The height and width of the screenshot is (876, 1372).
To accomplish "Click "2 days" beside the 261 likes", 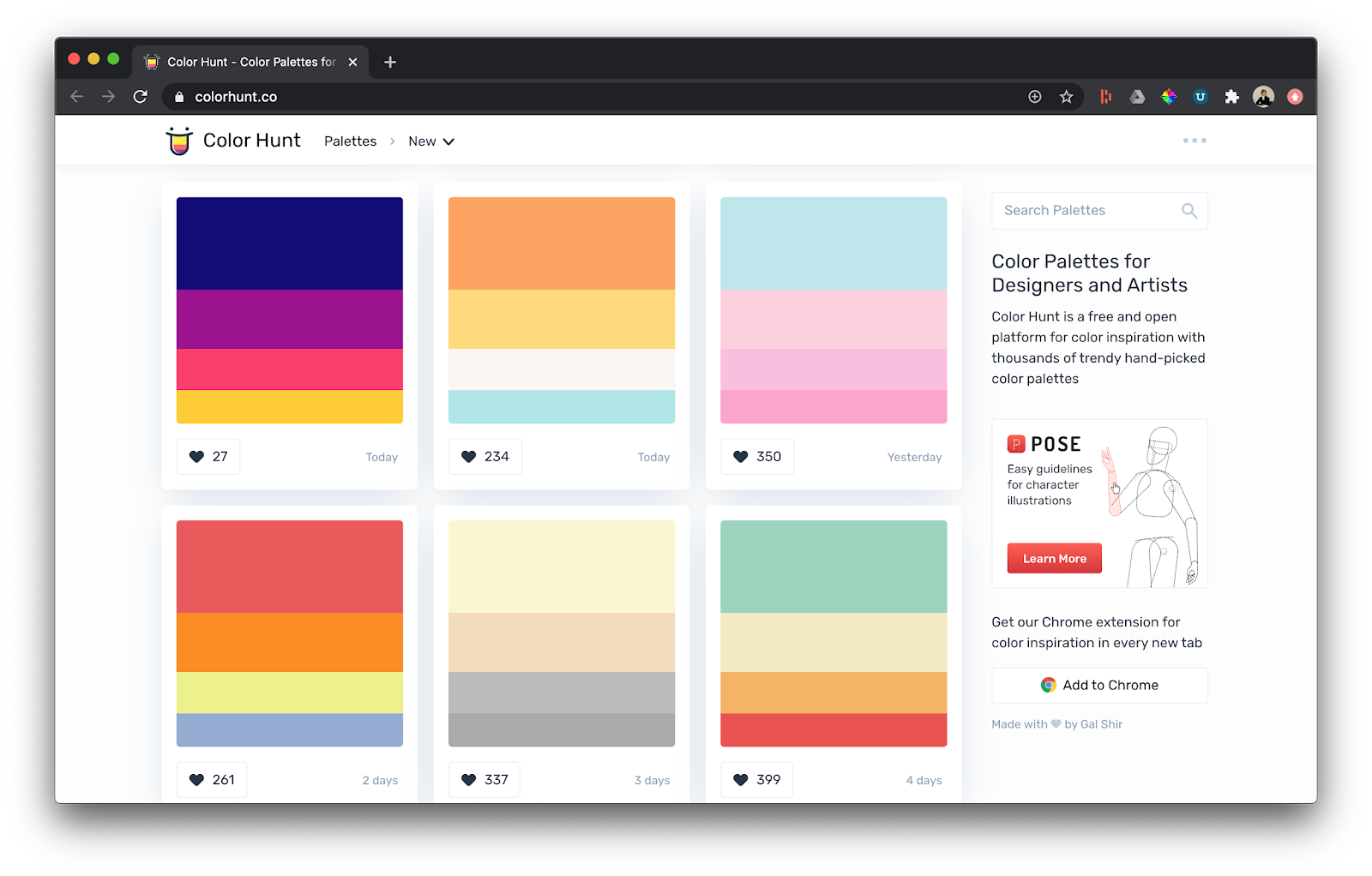I will click(380, 781).
